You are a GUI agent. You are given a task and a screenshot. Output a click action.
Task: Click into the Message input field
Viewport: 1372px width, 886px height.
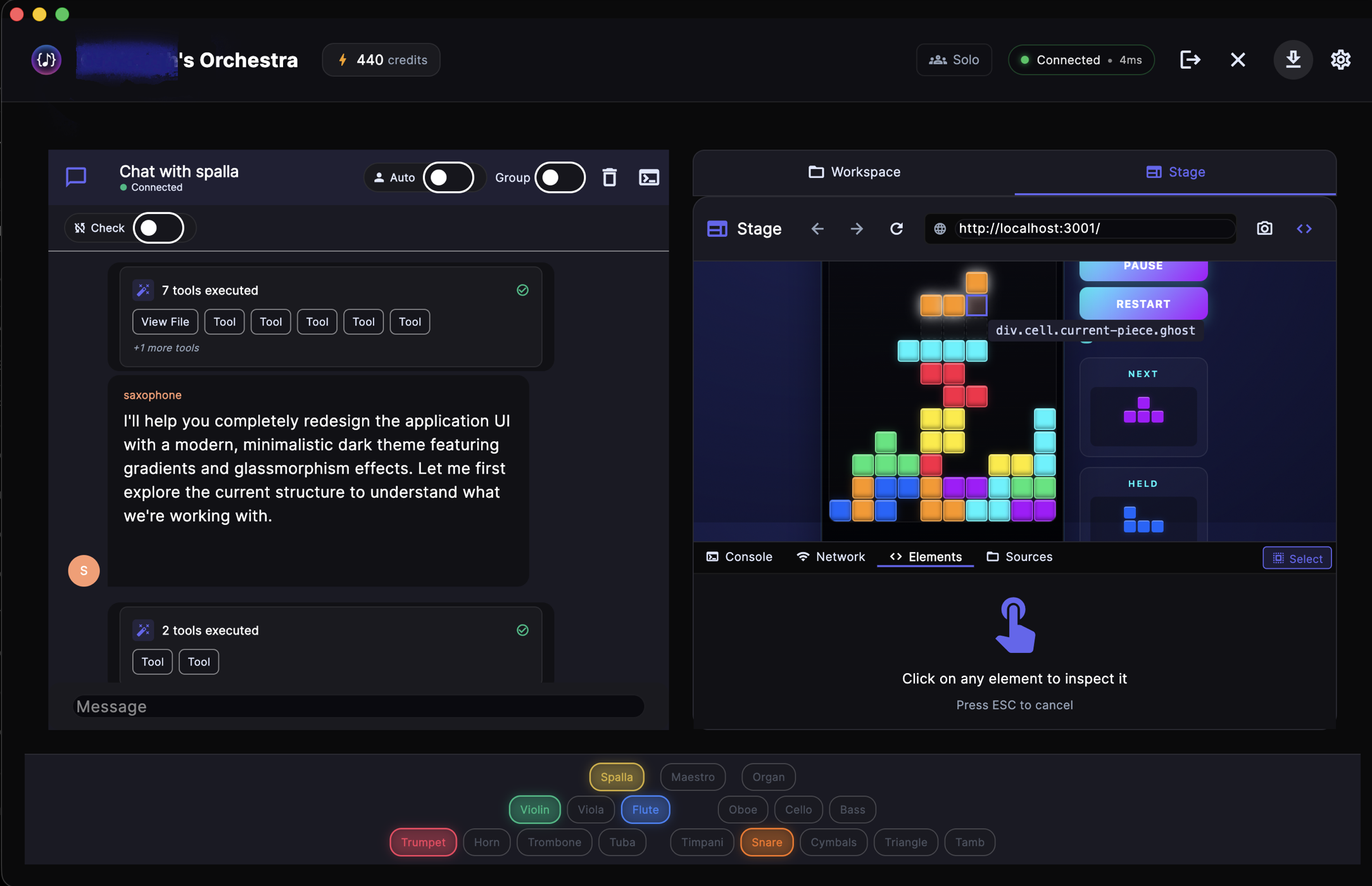coord(358,706)
